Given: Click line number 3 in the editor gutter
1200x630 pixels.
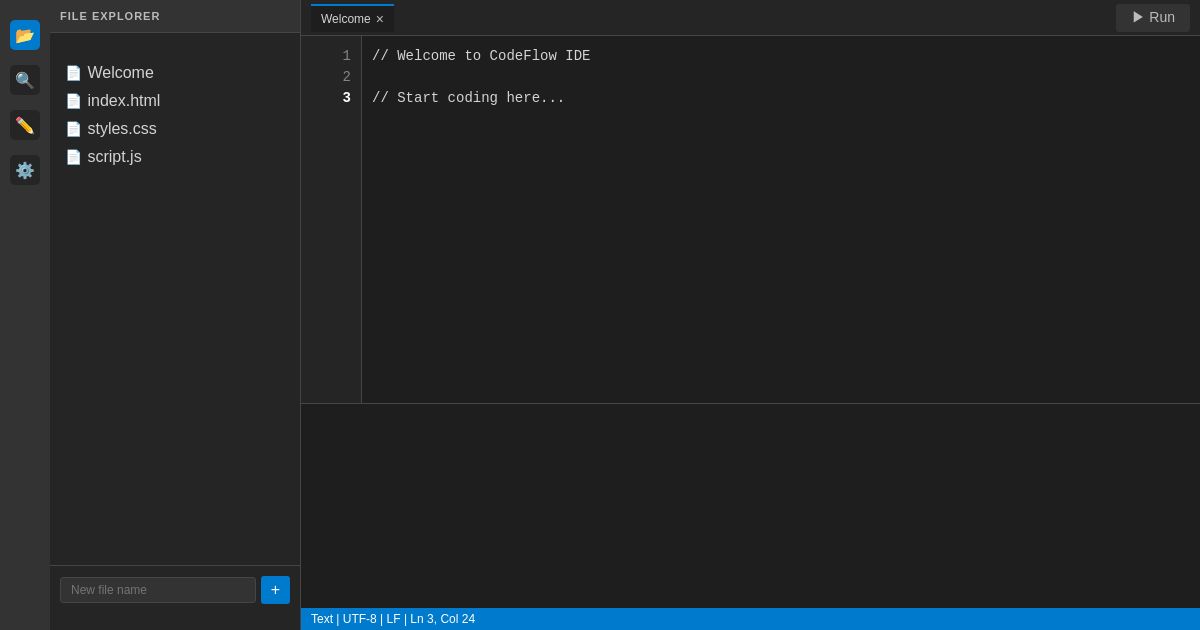Looking at the screenshot, I should coord(346,98).
